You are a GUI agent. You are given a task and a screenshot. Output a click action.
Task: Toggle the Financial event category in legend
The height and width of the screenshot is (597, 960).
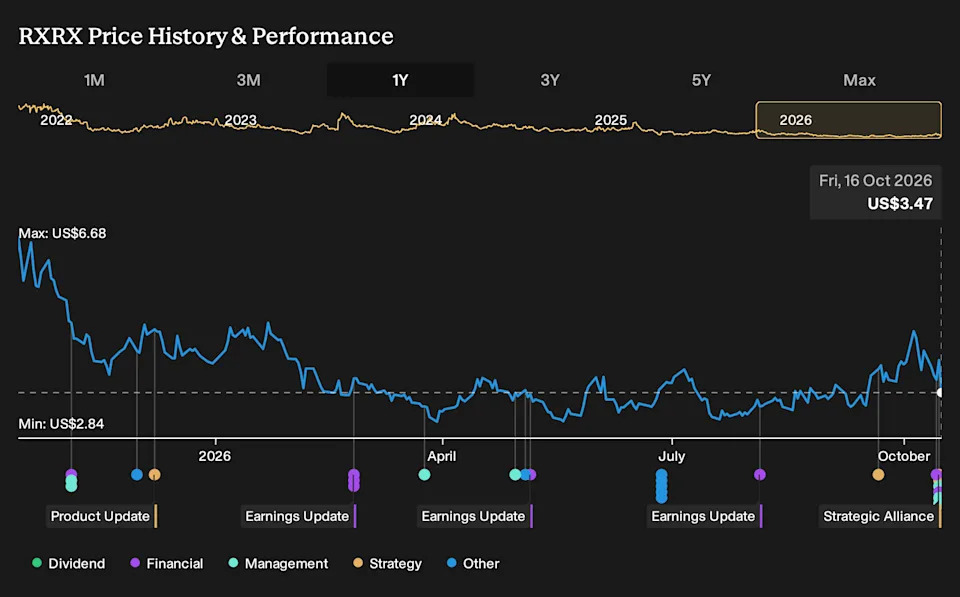[x=167, y=563]
